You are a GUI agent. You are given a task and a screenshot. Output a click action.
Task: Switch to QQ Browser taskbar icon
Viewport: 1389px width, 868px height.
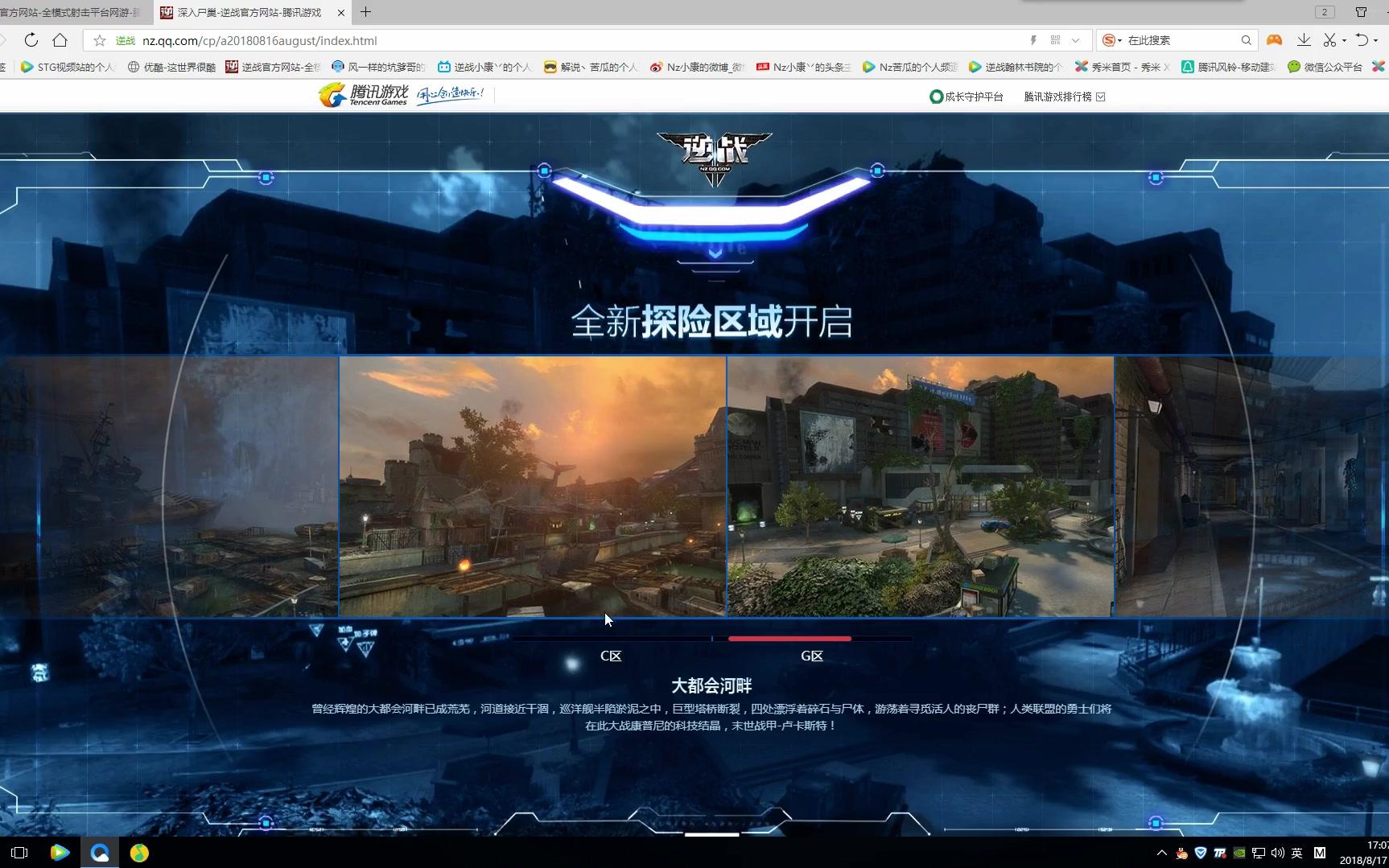(x=100, y=853)
